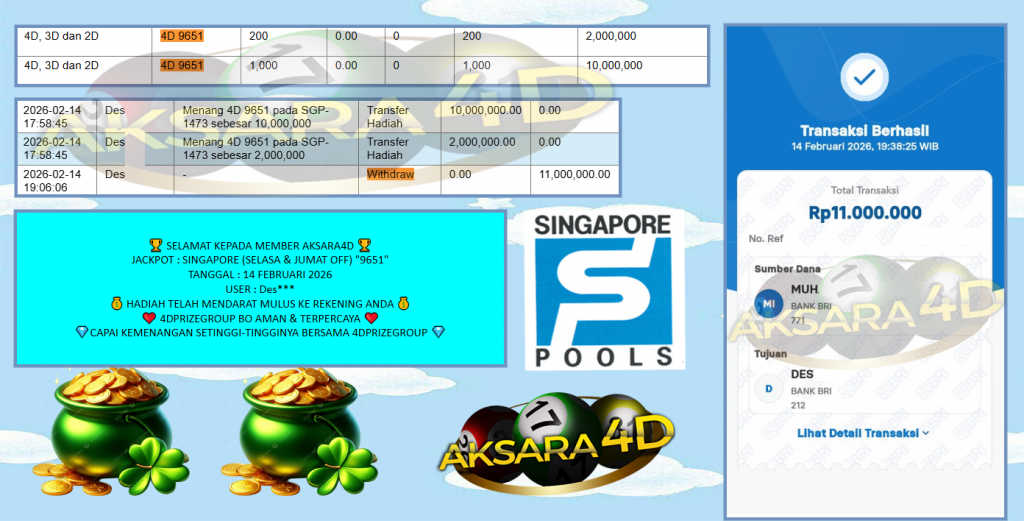
Task: Expand the Lihat Detail Transaksi chevron
Action: tap(925, 434)
